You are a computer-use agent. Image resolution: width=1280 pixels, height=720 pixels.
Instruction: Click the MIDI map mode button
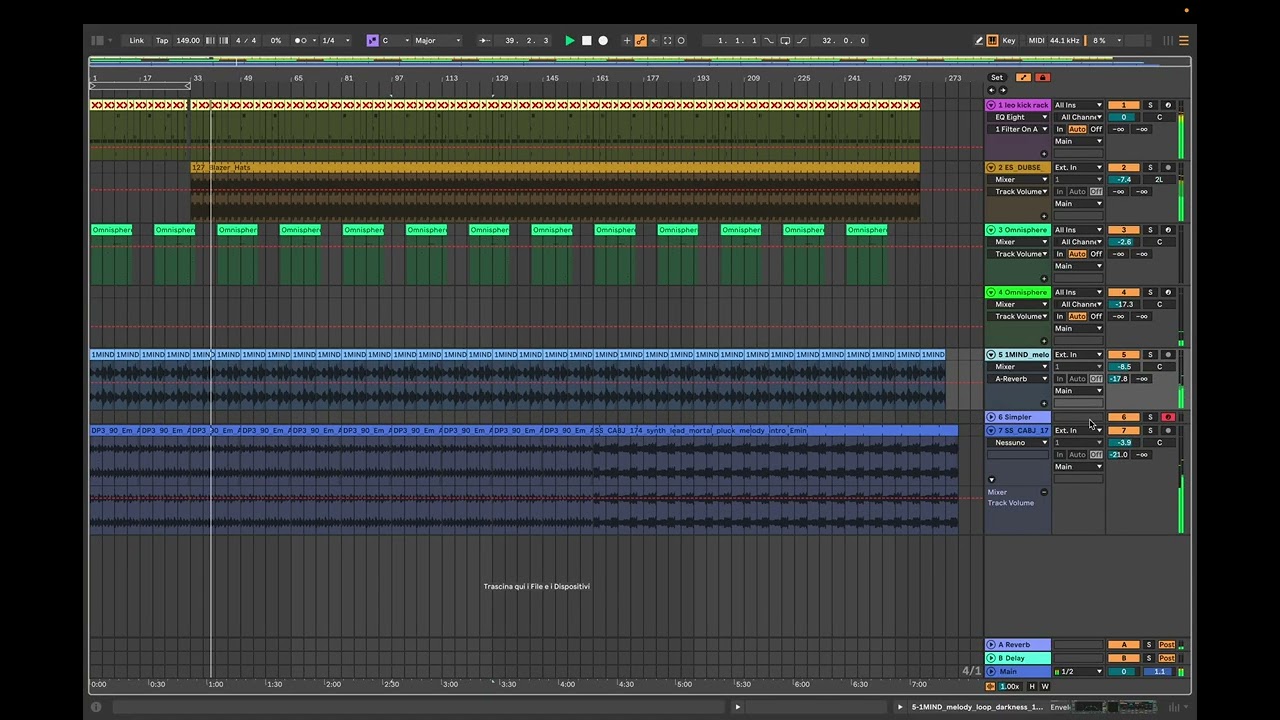pos(1036,40)
